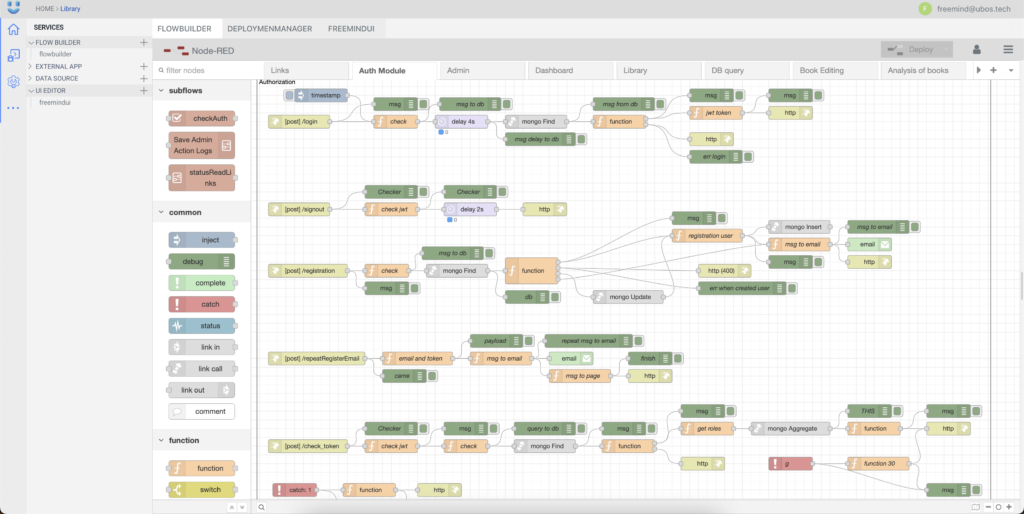Add a new FLOW BUILDER service with plus
1024x514 pixels.
click(x=144, y=42)
